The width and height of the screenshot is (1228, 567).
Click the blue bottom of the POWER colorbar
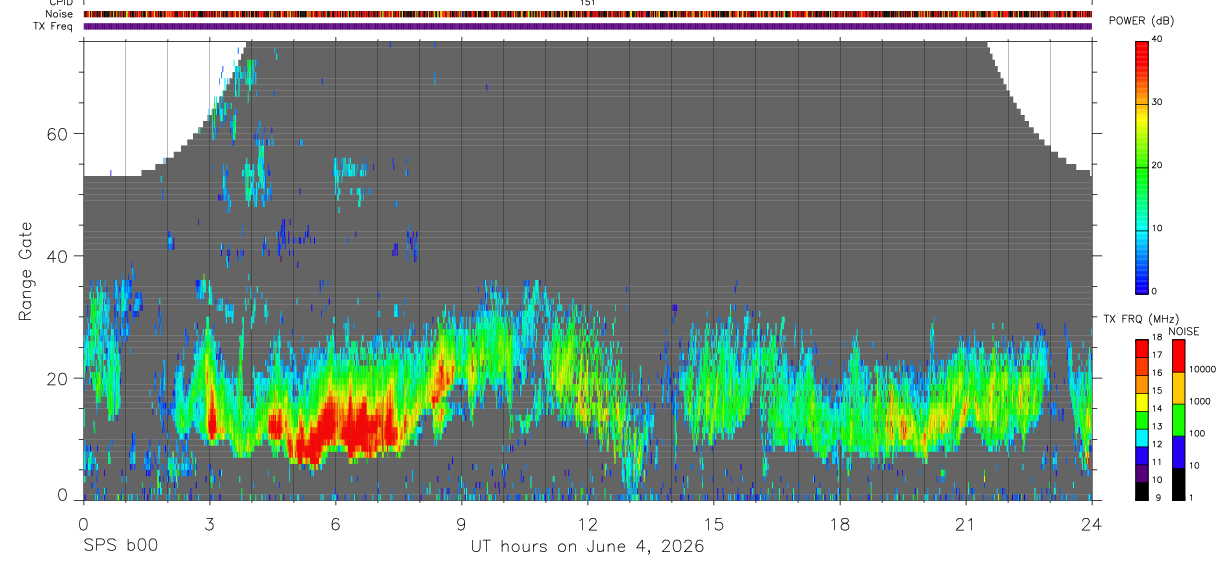pyautogui.click(x=1142, y=275)
